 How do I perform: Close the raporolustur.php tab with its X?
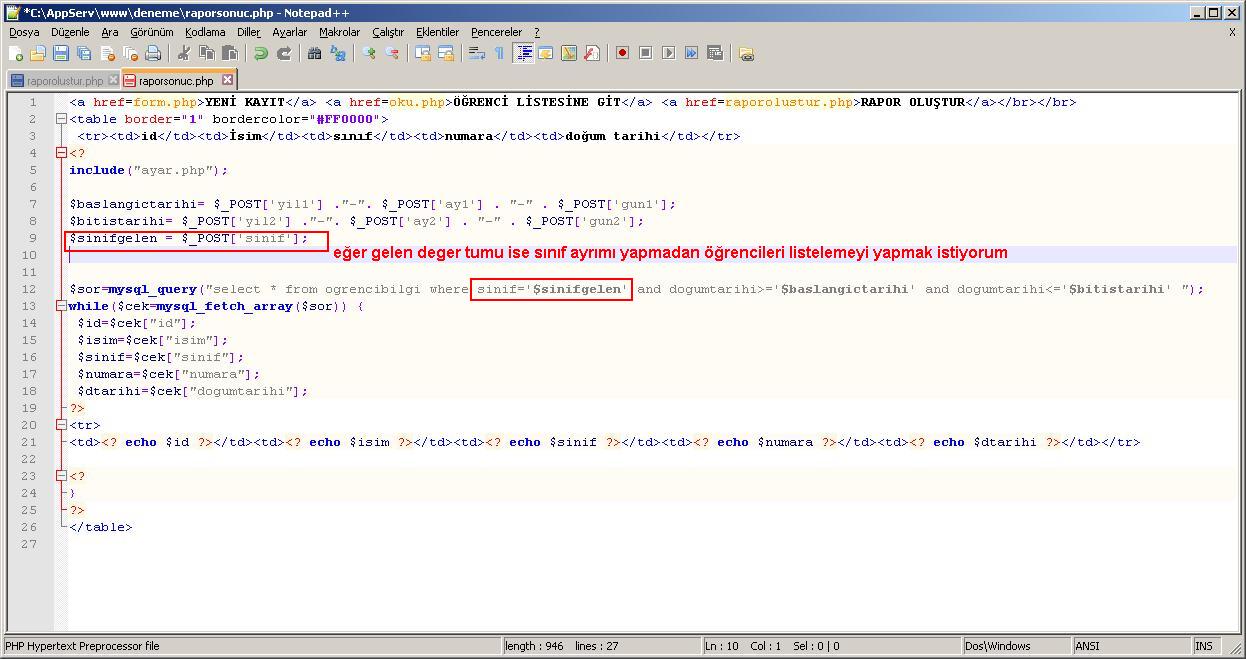pyautogui.click(x=113, y=80)
